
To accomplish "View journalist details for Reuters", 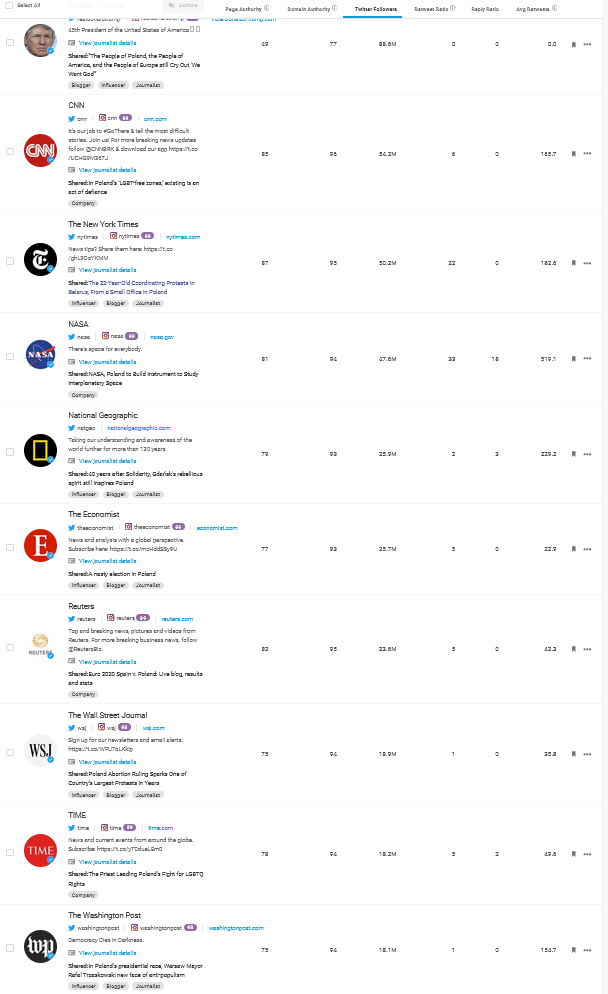I will pyautogui.click(x=107, y=662).
